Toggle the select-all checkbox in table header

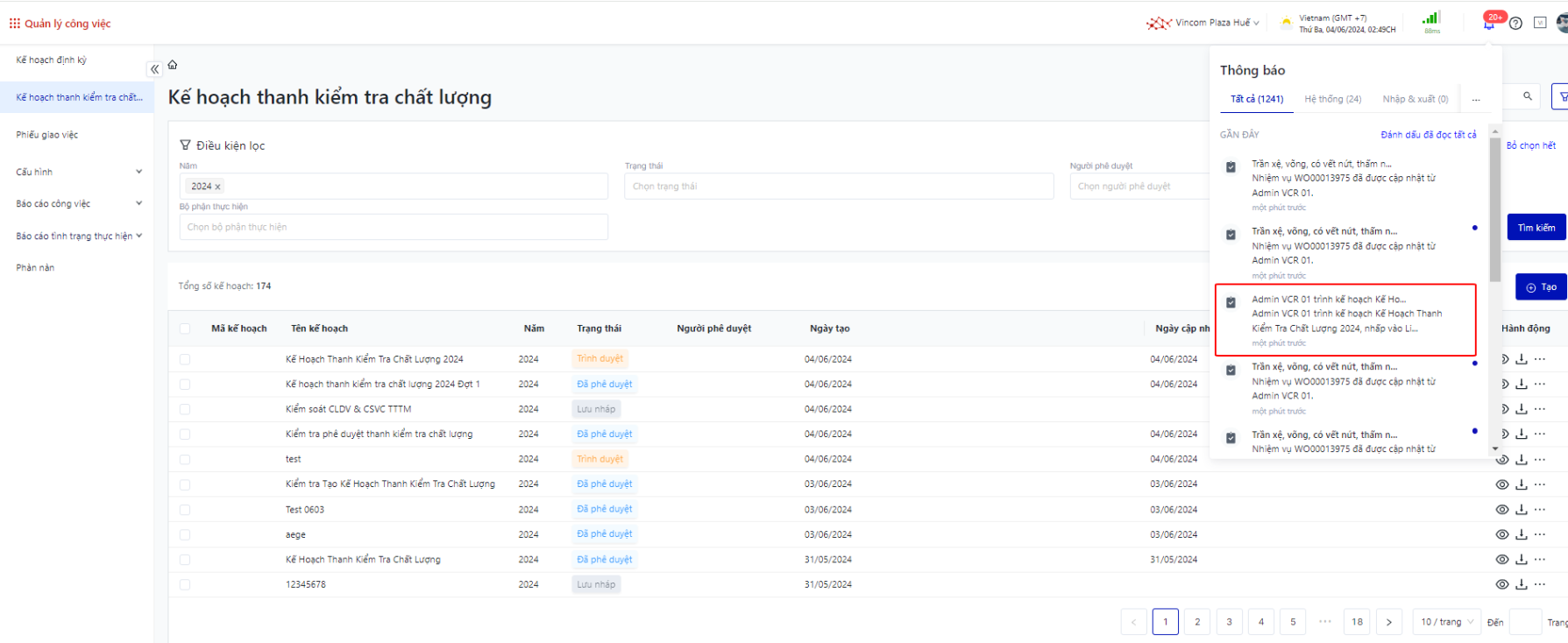pos(185,329)
